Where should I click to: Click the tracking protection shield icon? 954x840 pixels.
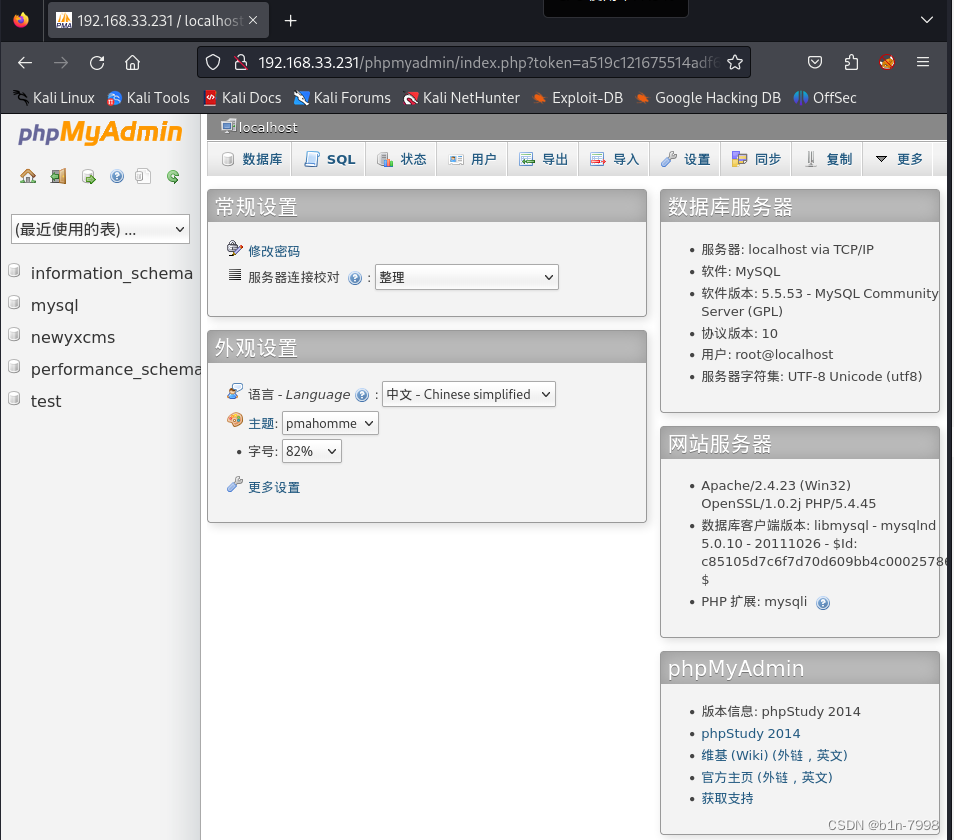tap(212, 62)
